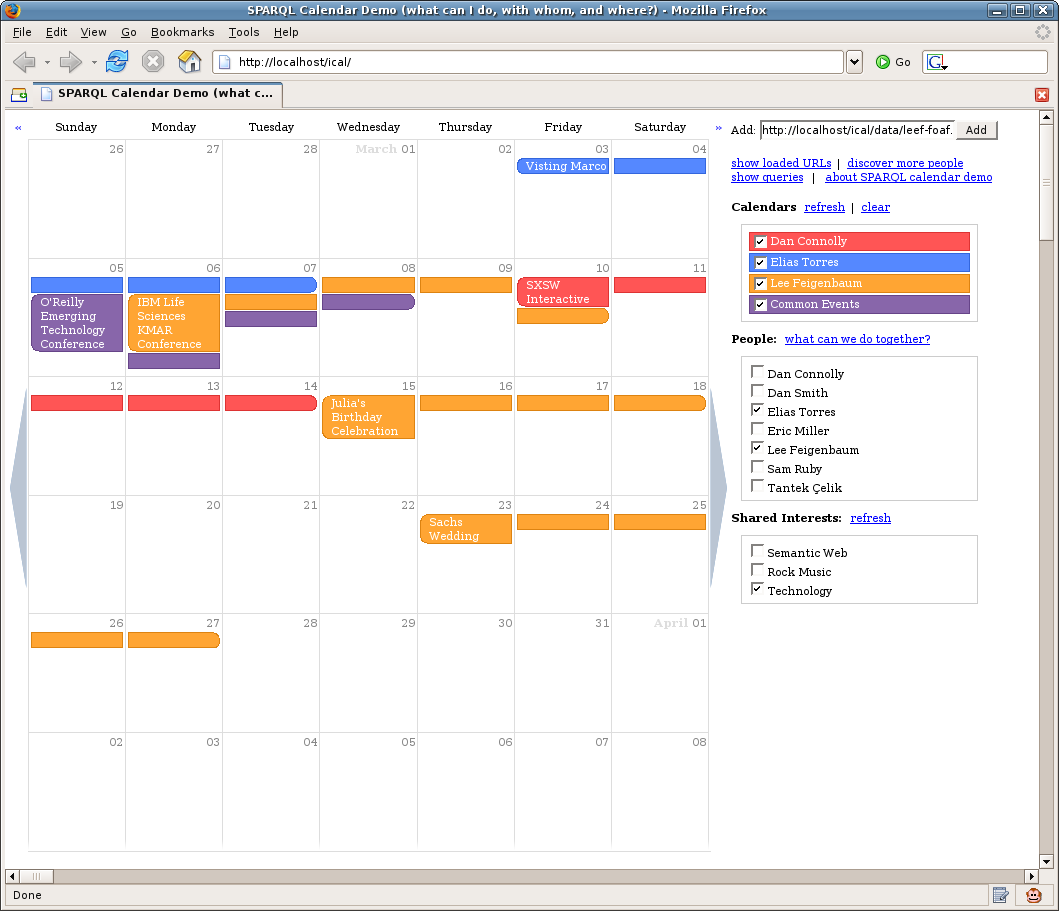Open the URL history dropdown arrow
This screenshot has width=1059, height=911.
coord(854,62)
